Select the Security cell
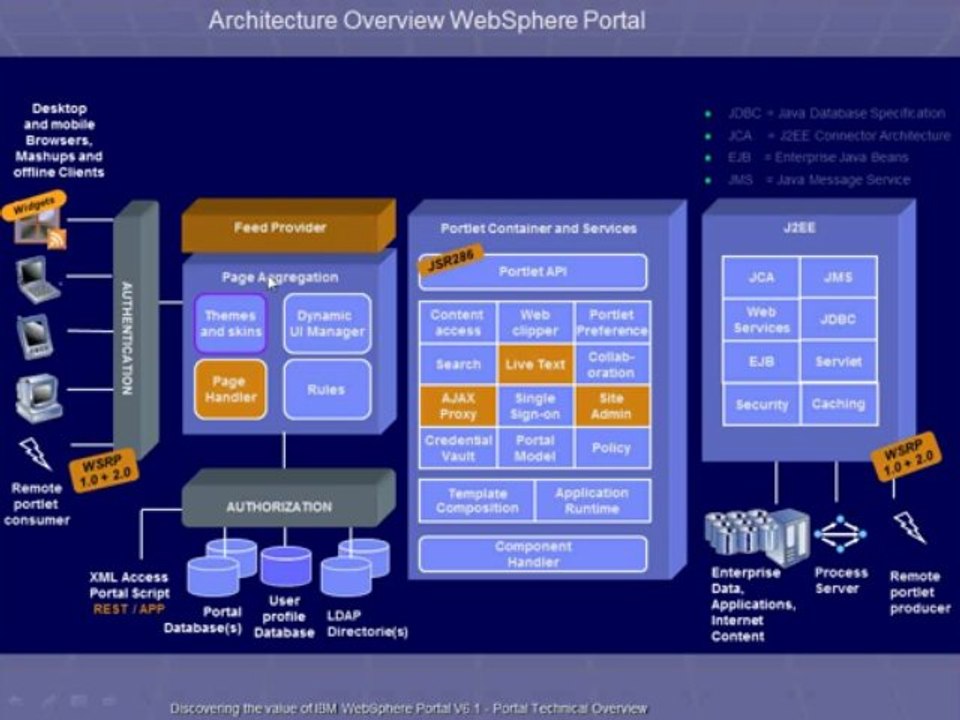The height and width of the screenshot is (720, 960). click(x=761, y=404)
